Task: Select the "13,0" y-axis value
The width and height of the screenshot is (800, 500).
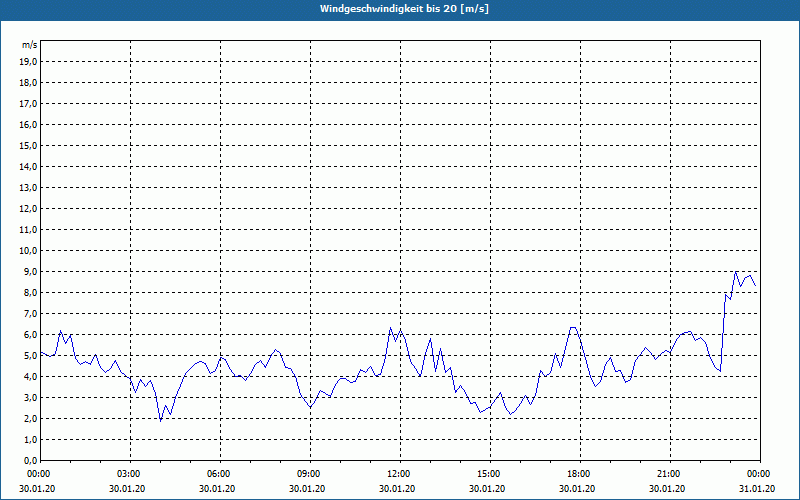Action: [28, 188]
